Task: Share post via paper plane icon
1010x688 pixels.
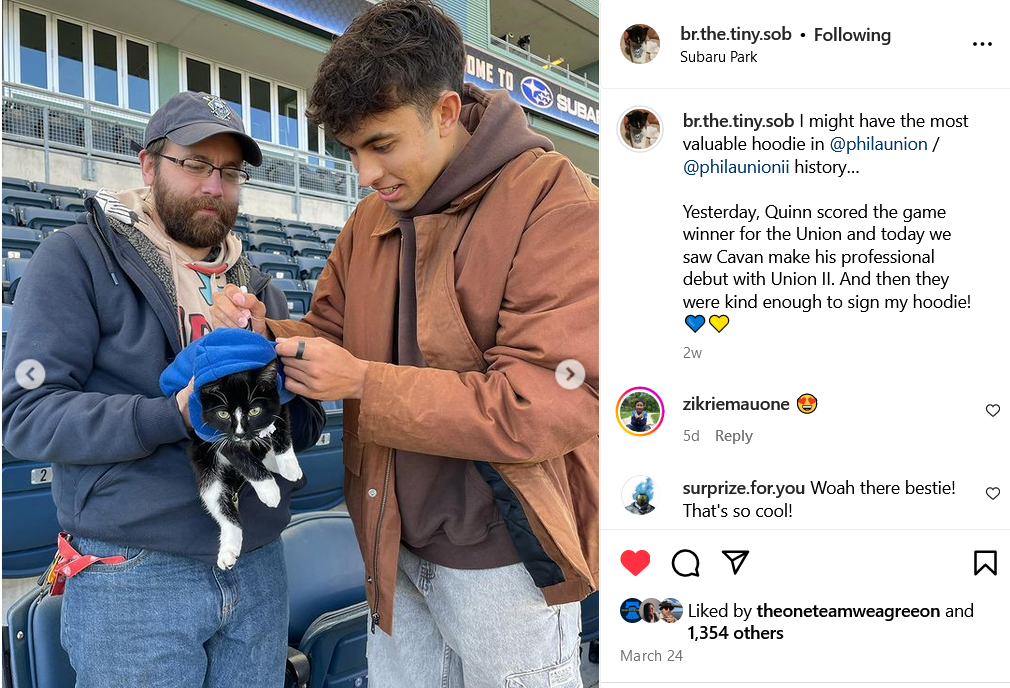Action: coord(736,562)
